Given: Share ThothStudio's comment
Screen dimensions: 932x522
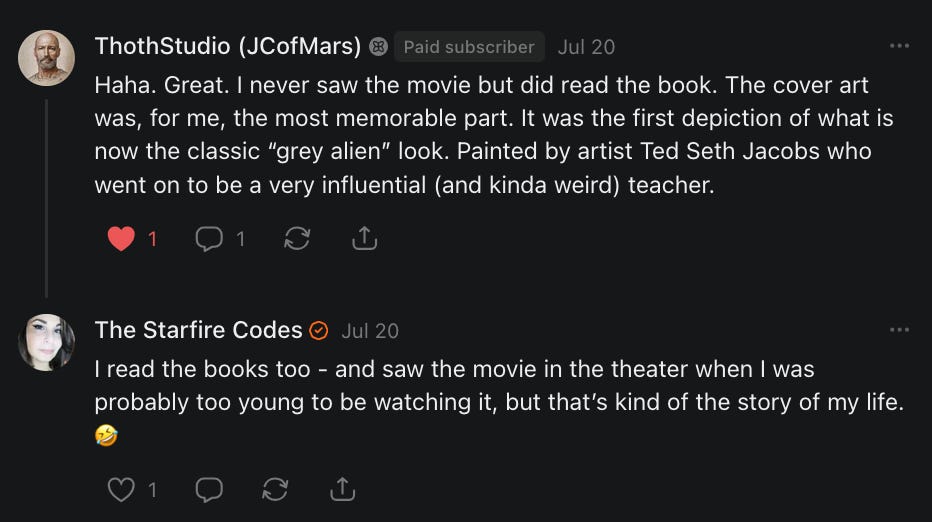Looking at the screenshot, I should coord(365,239).
